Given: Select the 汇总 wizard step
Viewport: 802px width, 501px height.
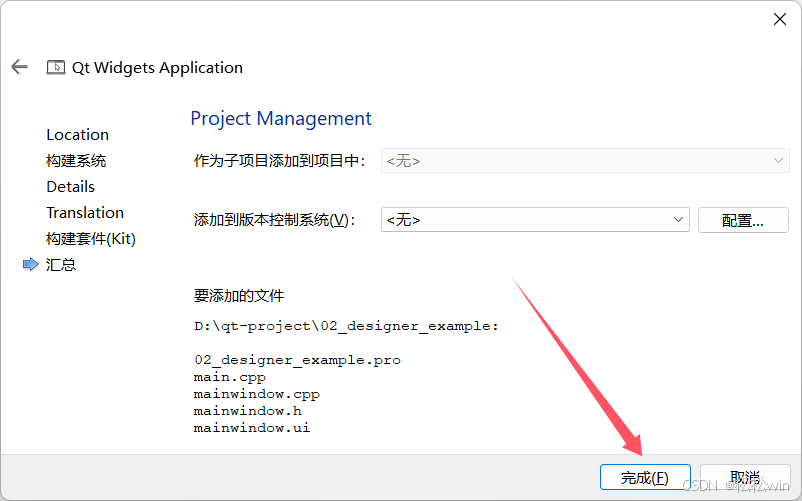Looking at the screenshot, I should coord(61,264).
